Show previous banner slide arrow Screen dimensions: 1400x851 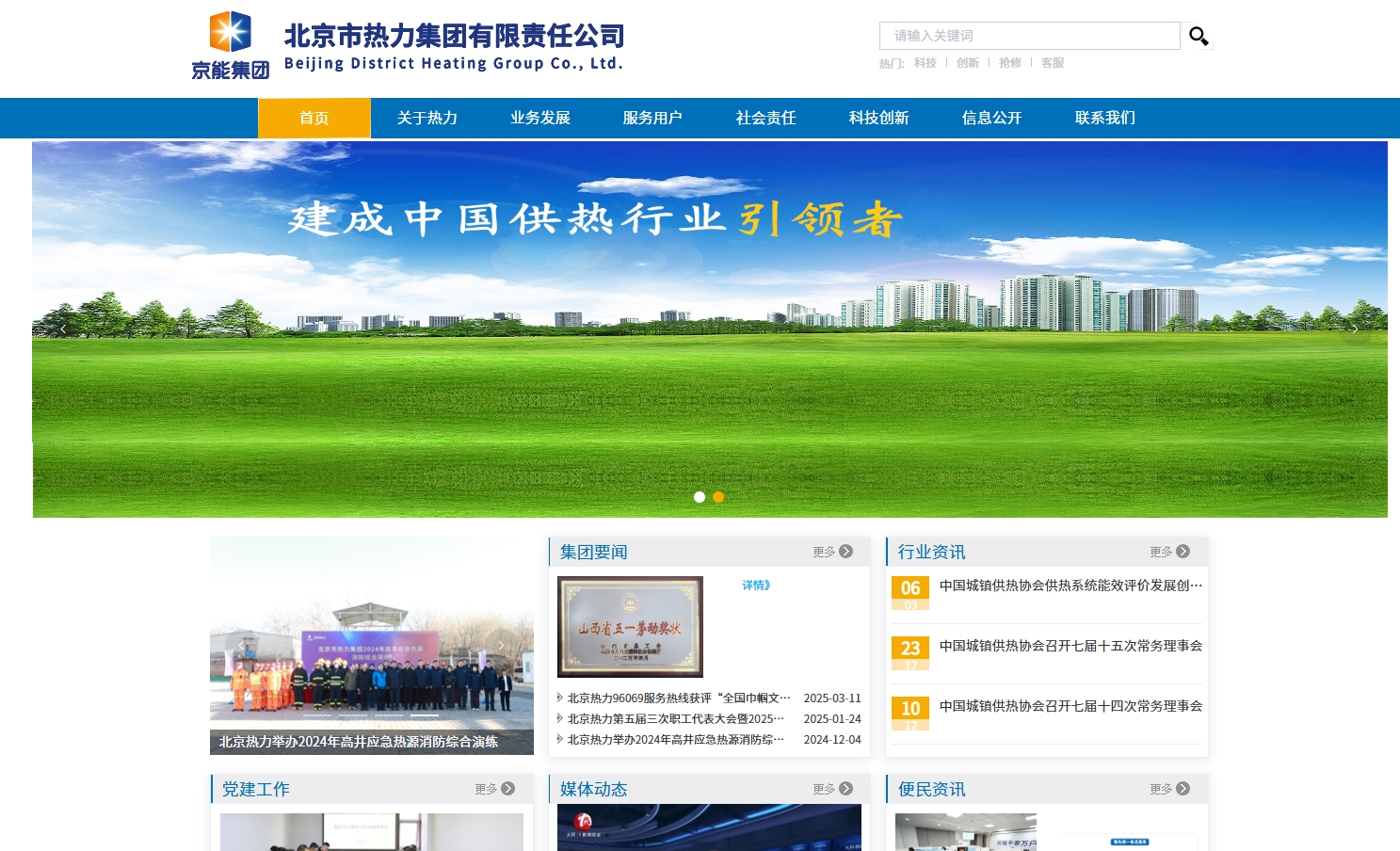62,329
